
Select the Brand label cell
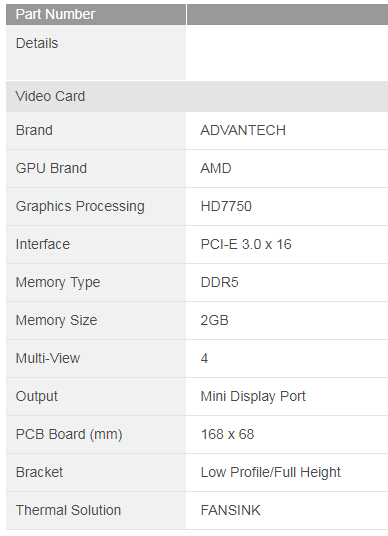tap(96, 131)
